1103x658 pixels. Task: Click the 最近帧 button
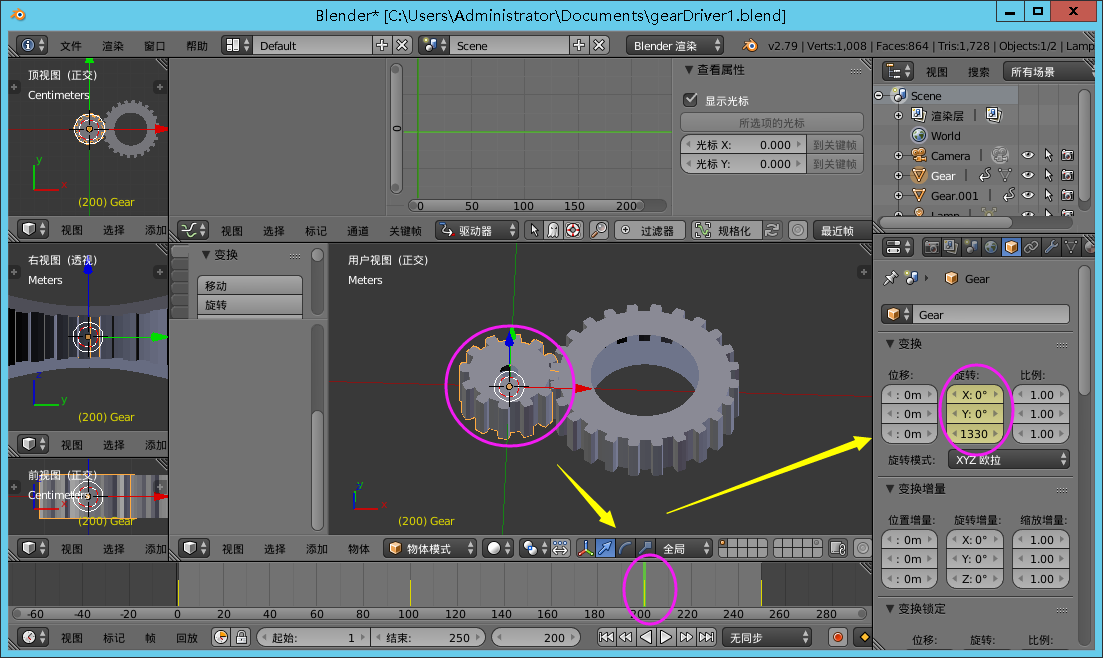click(x=841, y=230)
